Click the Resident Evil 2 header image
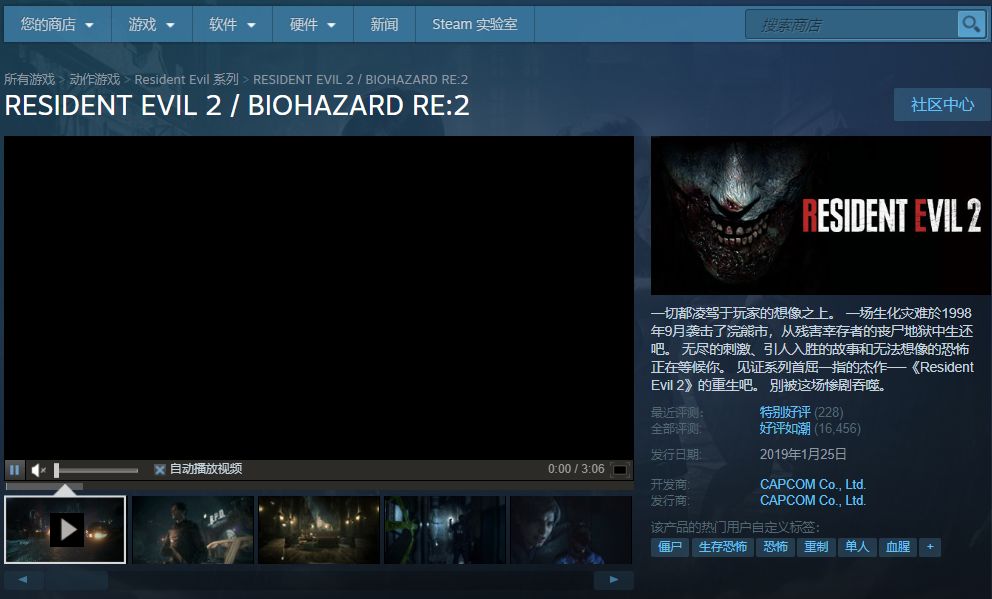Screen dimensions: 992x599 click(821, 216)
